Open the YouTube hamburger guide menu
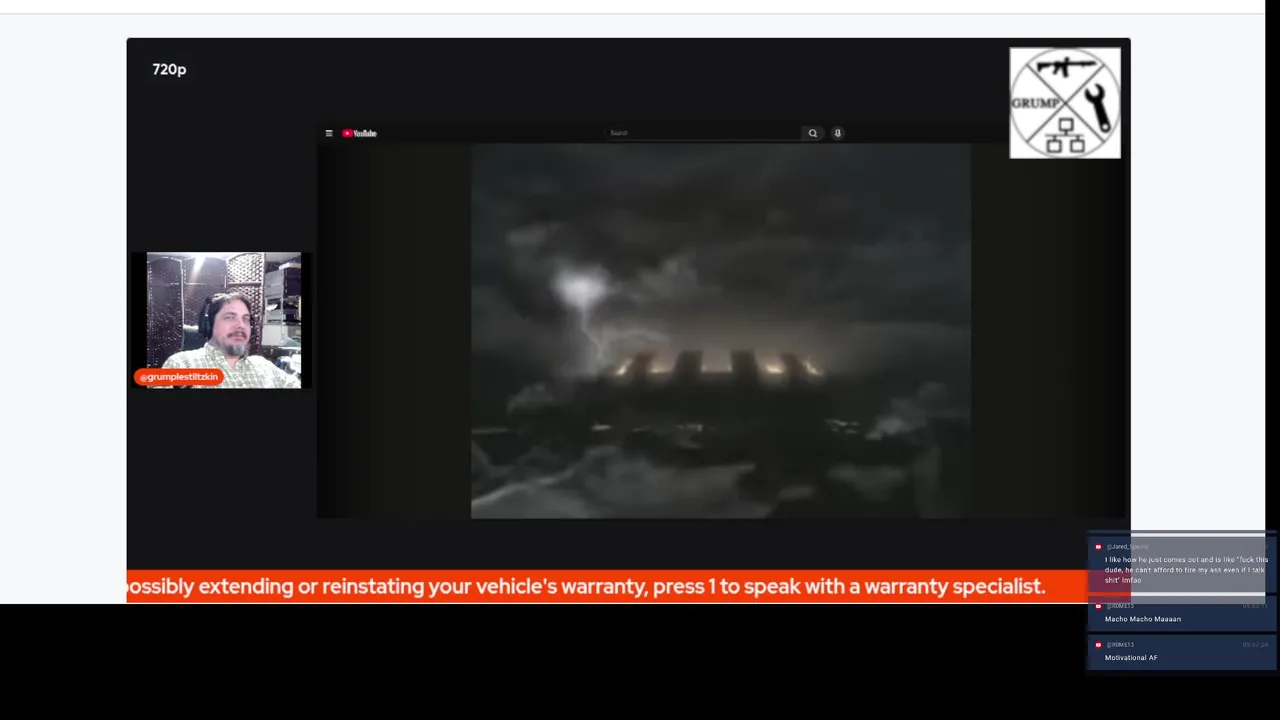This screenshot has width=1280, height=720. coord(329,133)
